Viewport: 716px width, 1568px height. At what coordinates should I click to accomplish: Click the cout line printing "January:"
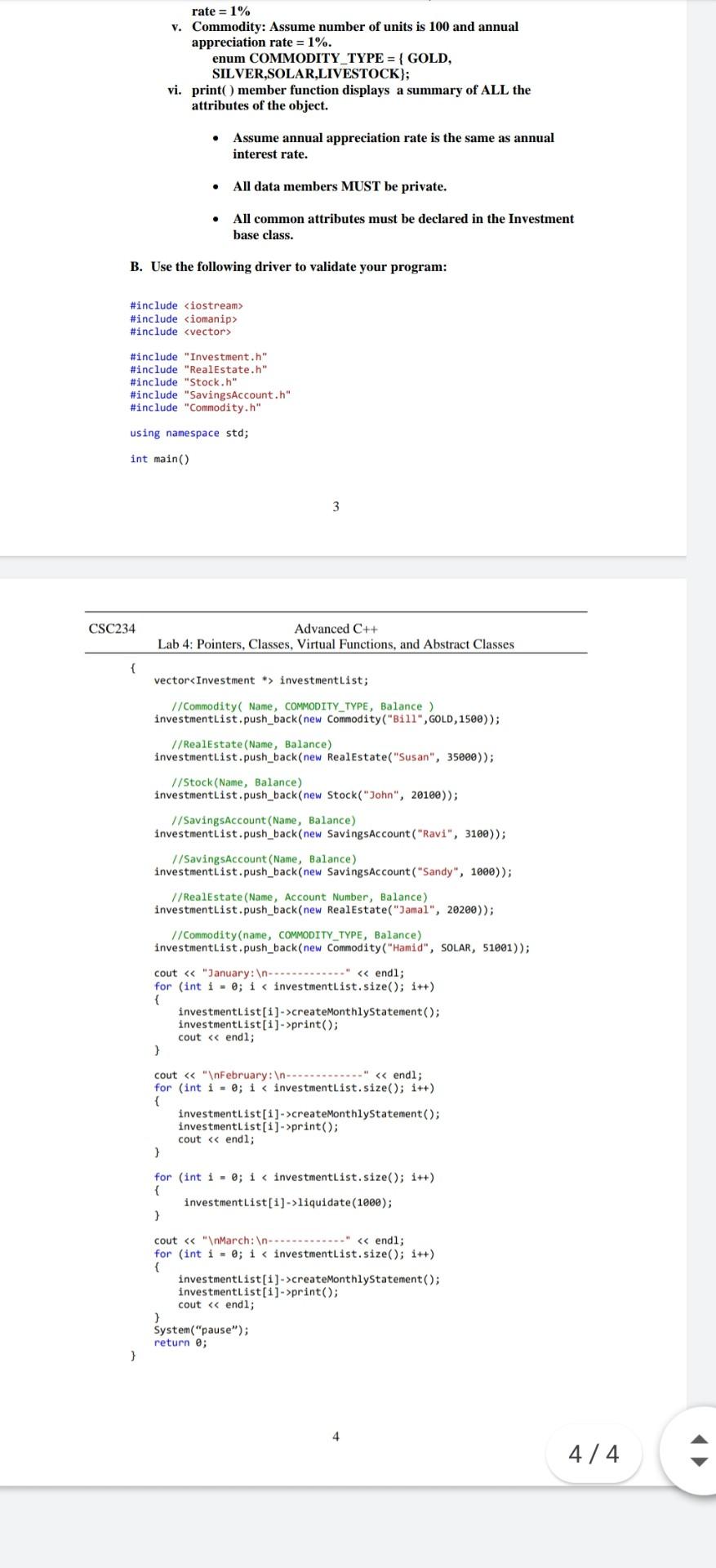(279, 973)
